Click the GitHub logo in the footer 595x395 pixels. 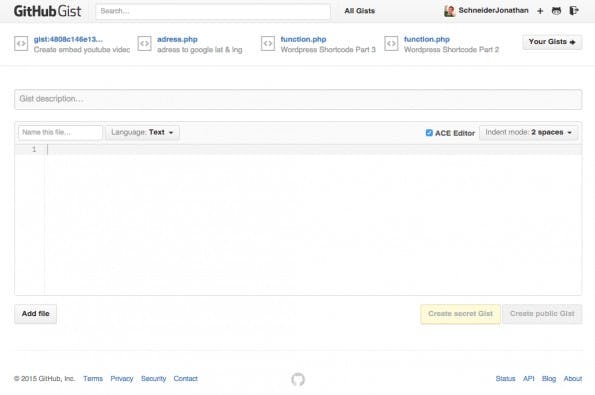coord(298,379)
